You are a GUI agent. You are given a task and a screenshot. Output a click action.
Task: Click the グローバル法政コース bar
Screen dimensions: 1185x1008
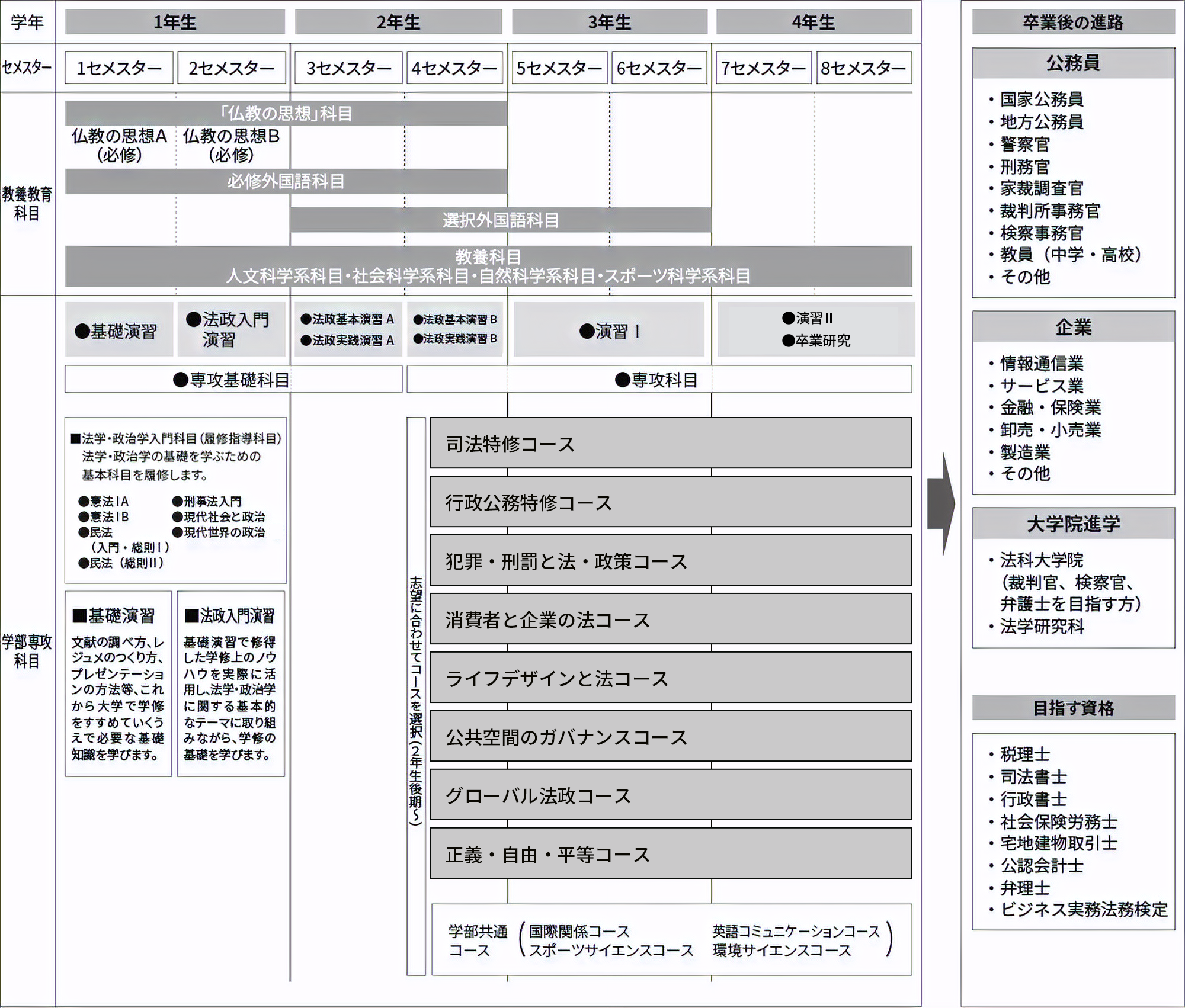point(670,795)
